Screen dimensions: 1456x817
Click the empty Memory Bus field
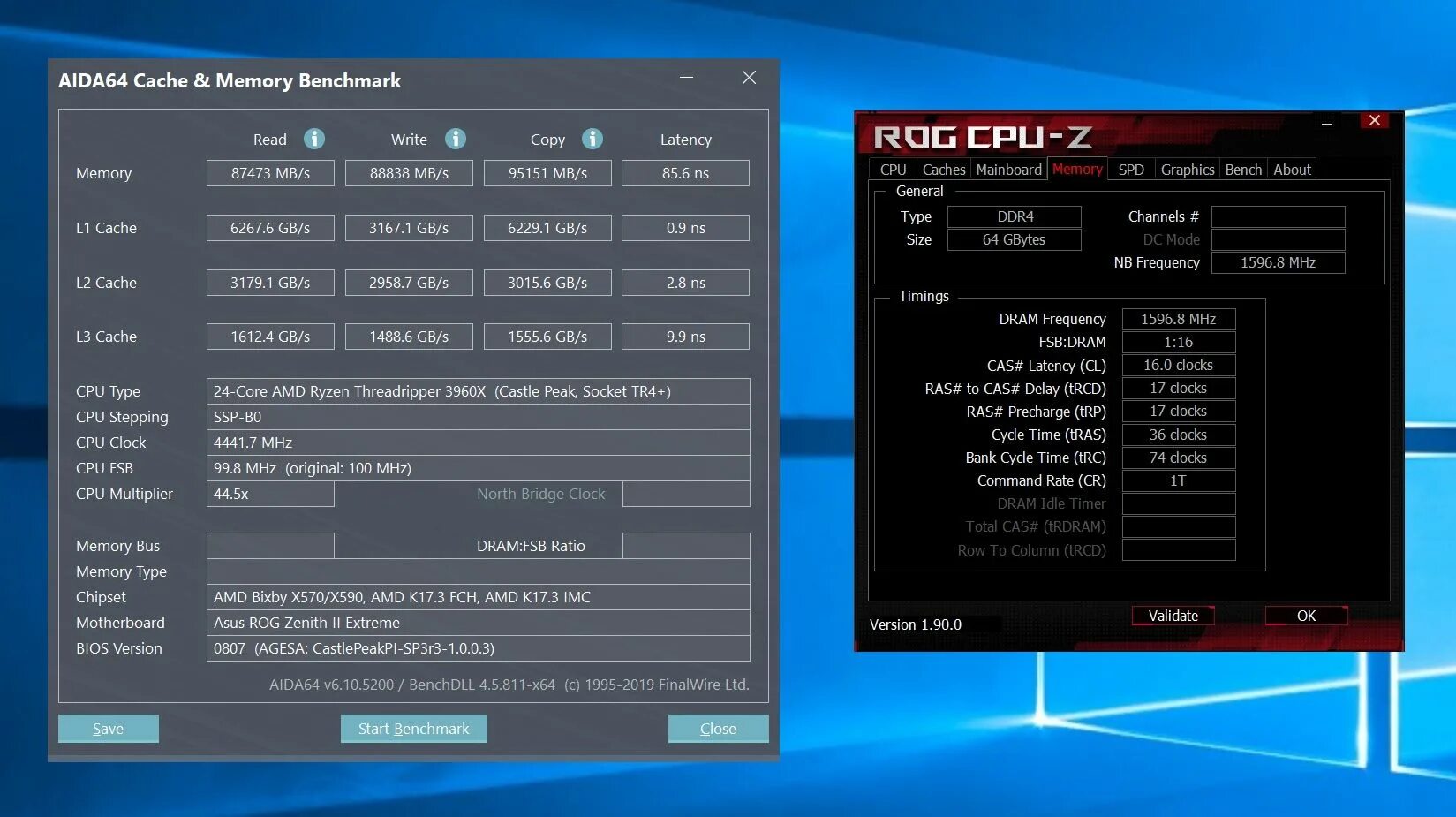click(270, 546)
